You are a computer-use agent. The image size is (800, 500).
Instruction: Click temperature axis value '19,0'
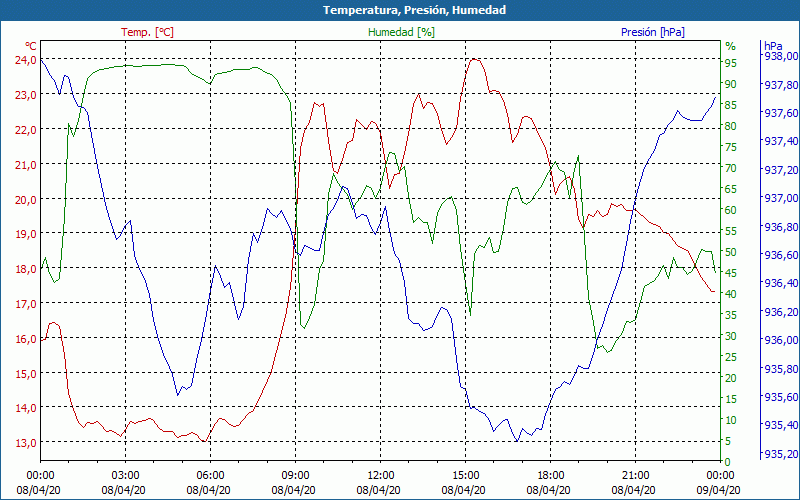coord(26,234)
